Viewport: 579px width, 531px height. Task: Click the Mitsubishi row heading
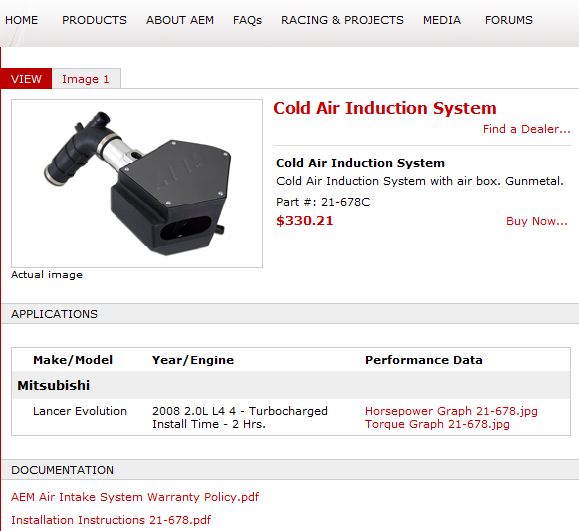tap(54, 386)
